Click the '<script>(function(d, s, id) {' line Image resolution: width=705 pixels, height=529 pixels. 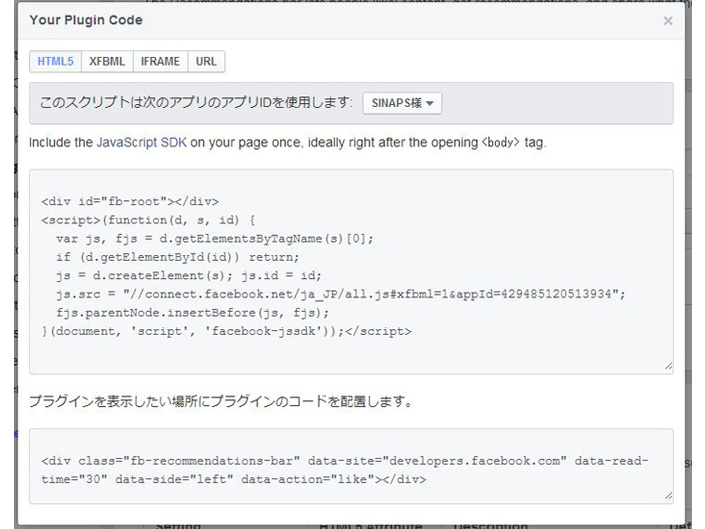(148, 220)
